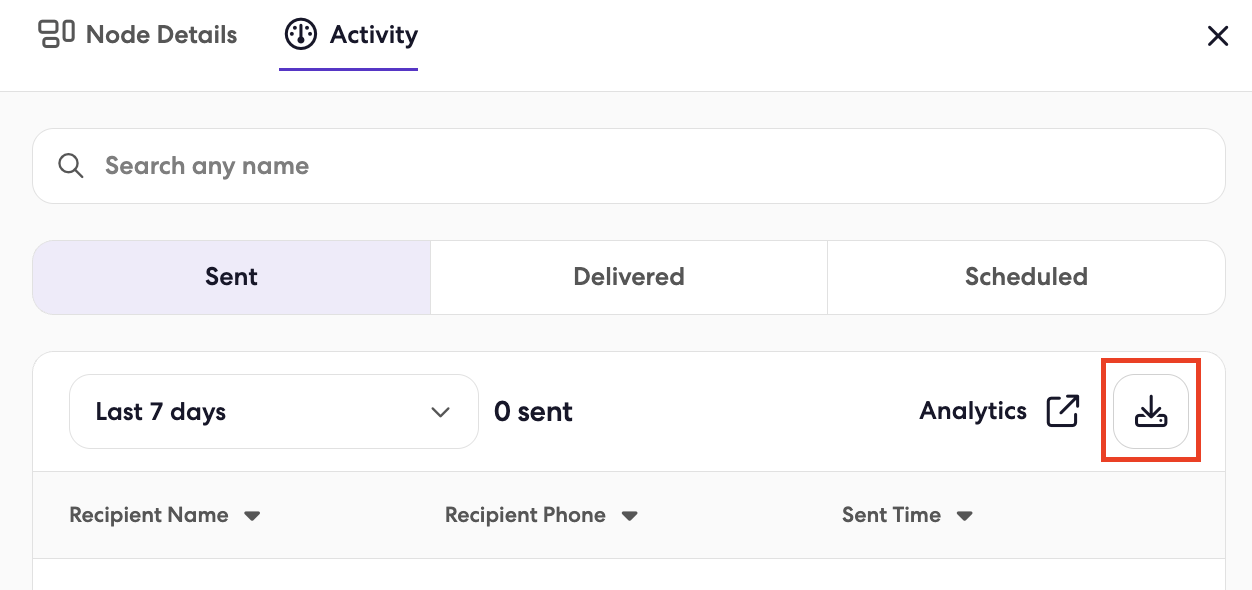Click the date range chevron arrow
The width and height of the screenshot is (1252, 590).
coord(440,412)
